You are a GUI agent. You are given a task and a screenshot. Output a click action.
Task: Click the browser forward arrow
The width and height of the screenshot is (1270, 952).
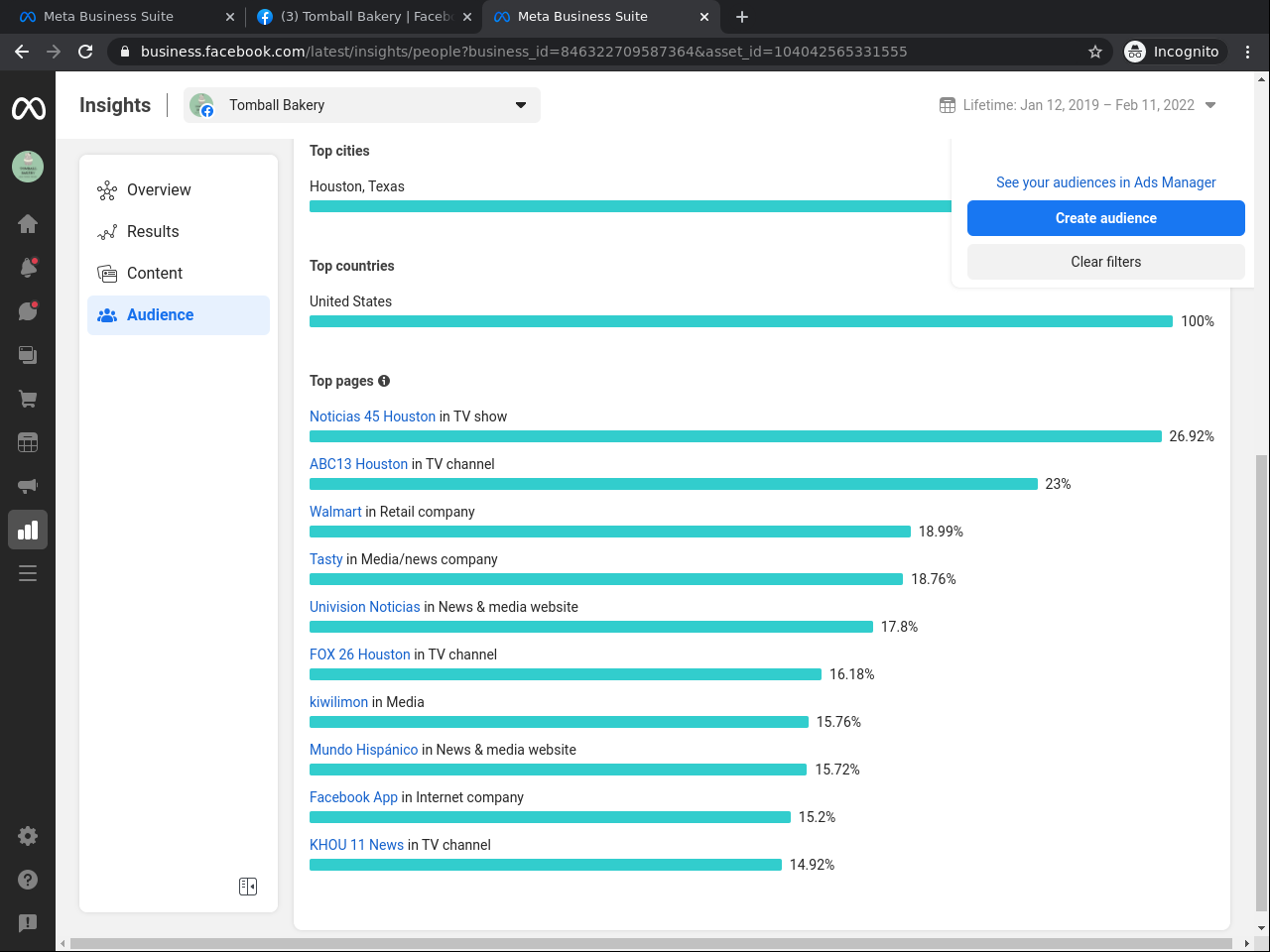click(54, 52)
